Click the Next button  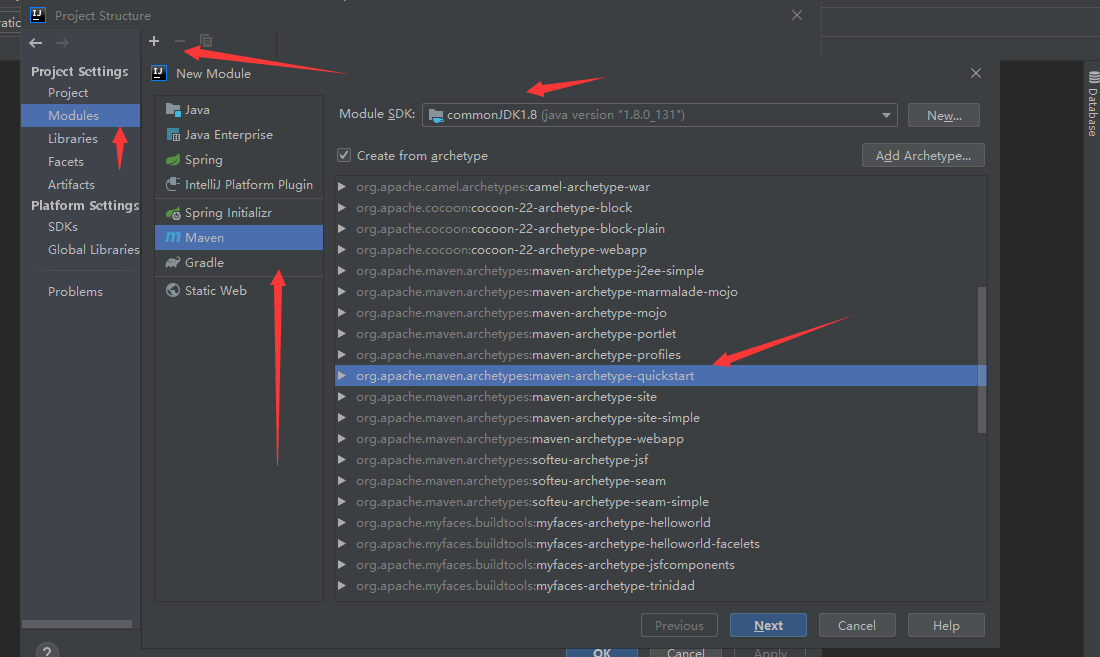click(x=768, y=625)
